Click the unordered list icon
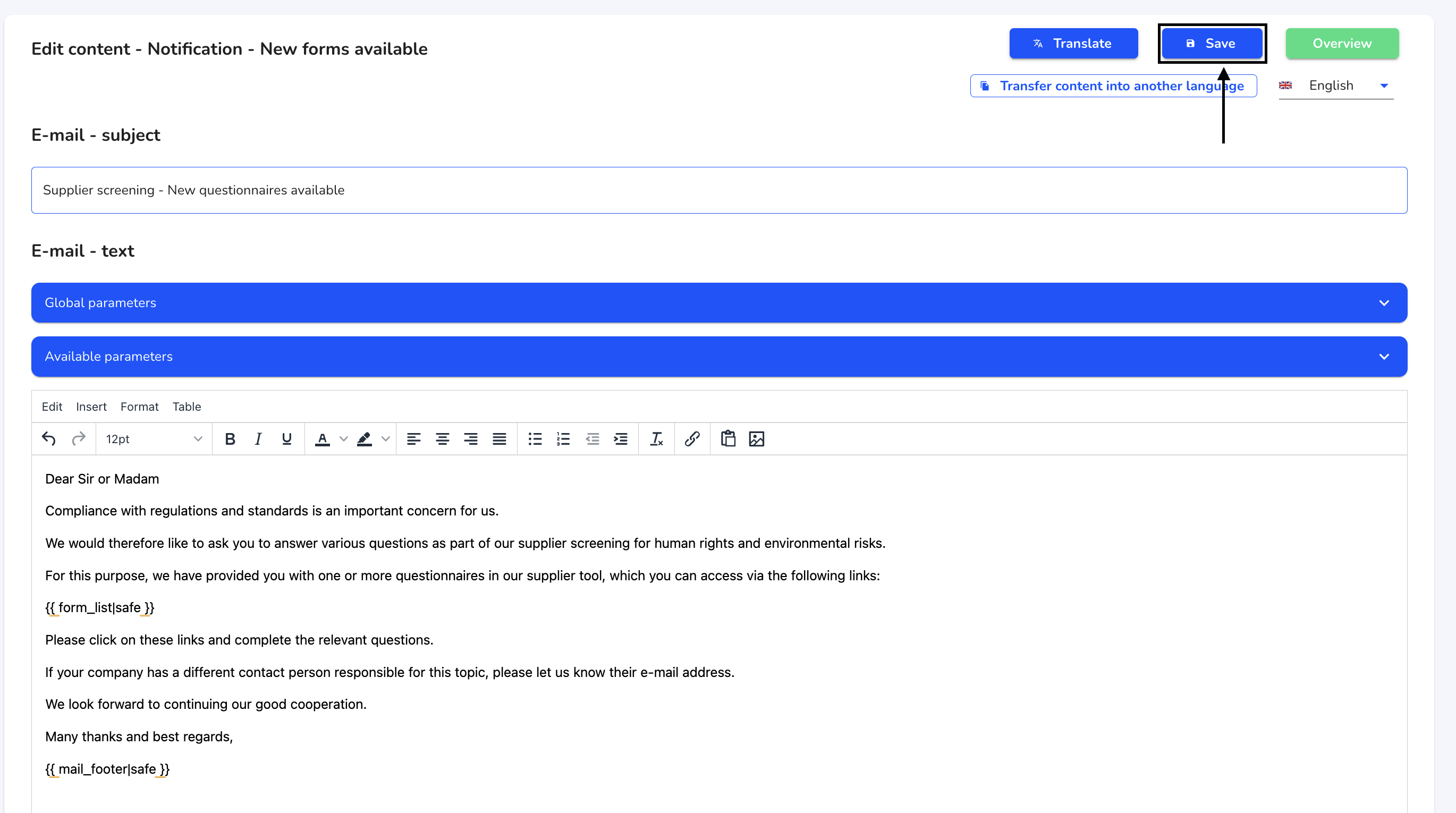1456x813 pixels. [x=535, y=438]
